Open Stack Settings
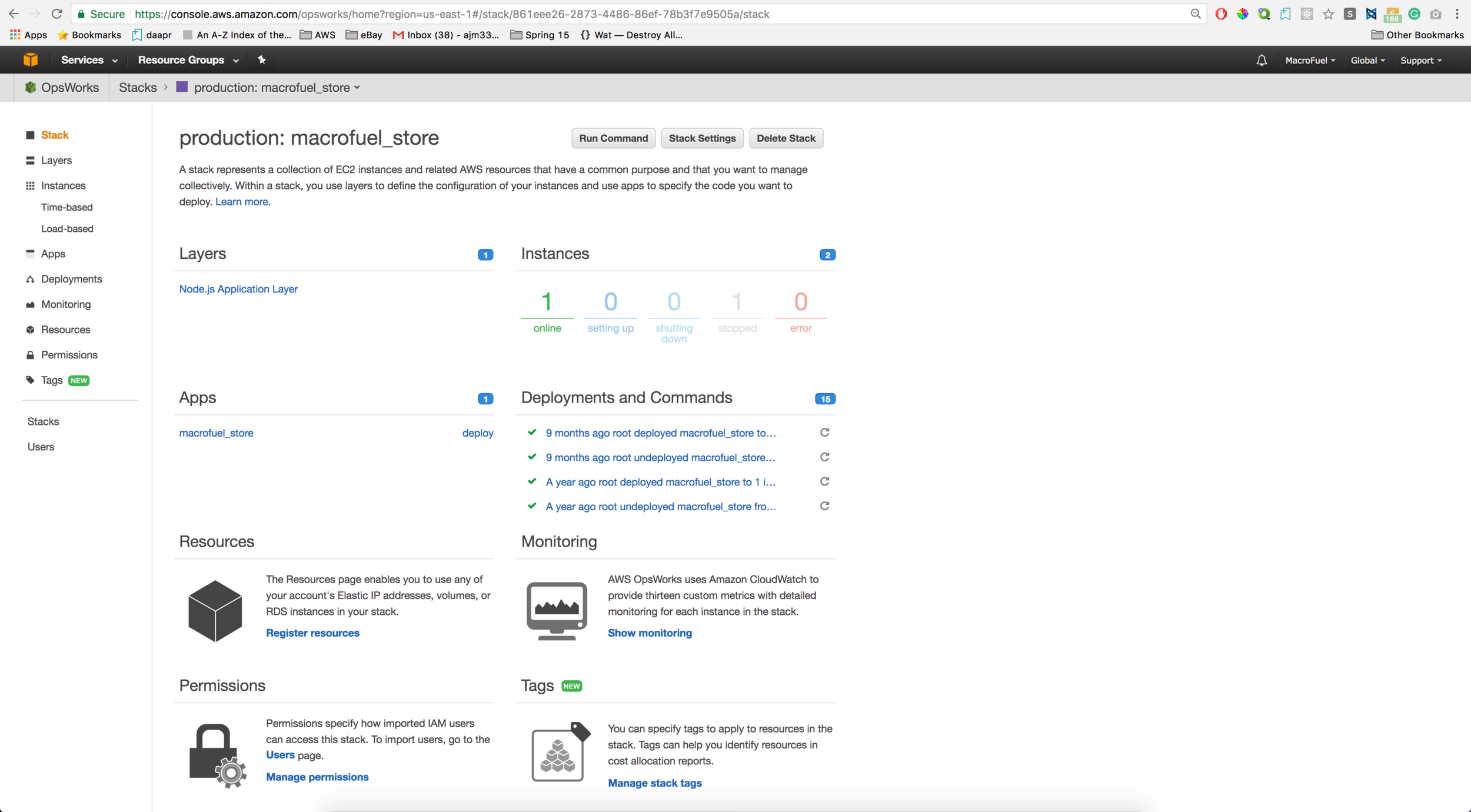 (702, 138)
